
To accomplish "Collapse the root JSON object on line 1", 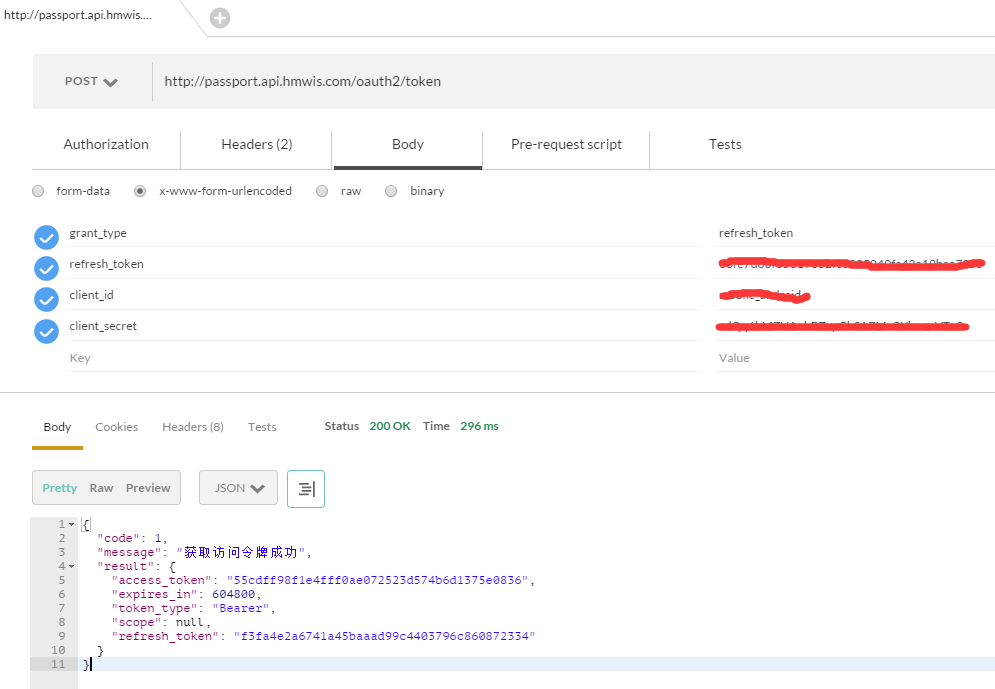I will coord(71,525).
